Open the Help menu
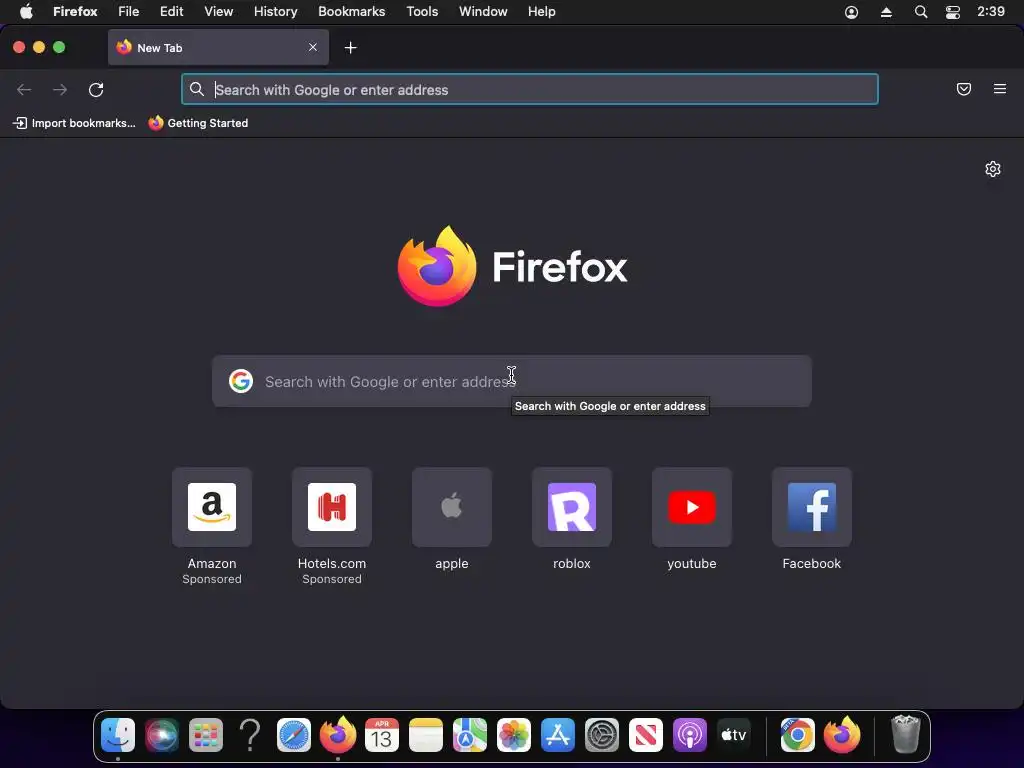 pyautogui.click(x=541, y=12)
